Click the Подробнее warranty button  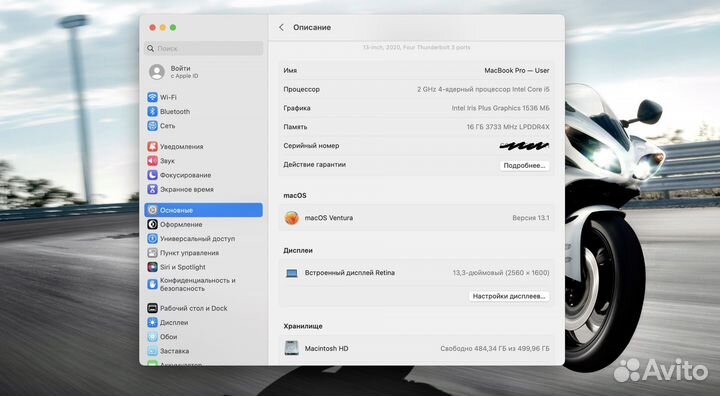(x=524, y=166)
